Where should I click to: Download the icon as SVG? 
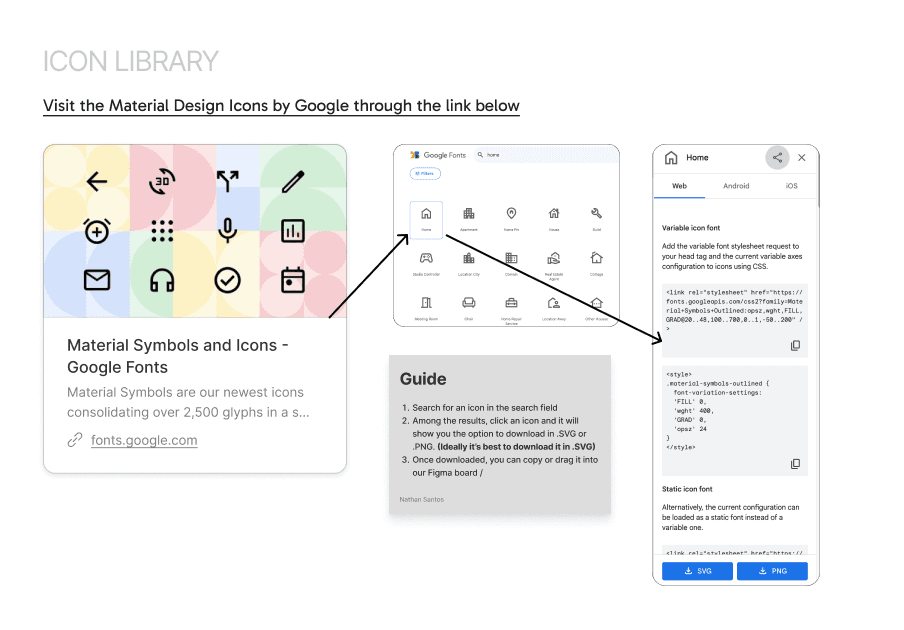pyautogui.click(x=697, y=571)
